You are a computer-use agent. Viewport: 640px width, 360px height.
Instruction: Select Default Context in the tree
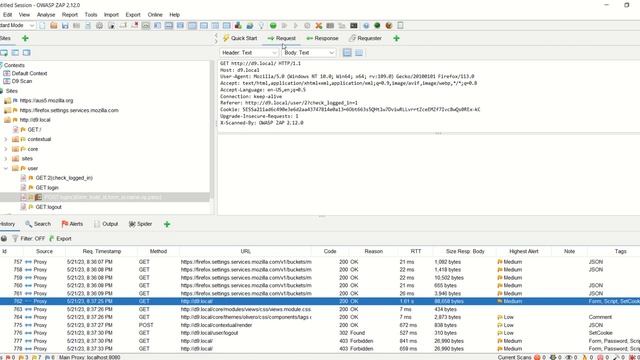click(x=29, y=73)
